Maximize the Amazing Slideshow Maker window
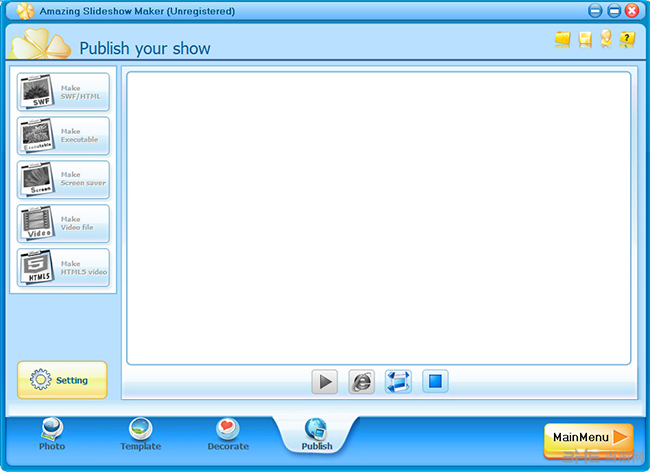This screenshot has height=472, width=650. coord(614,11)
